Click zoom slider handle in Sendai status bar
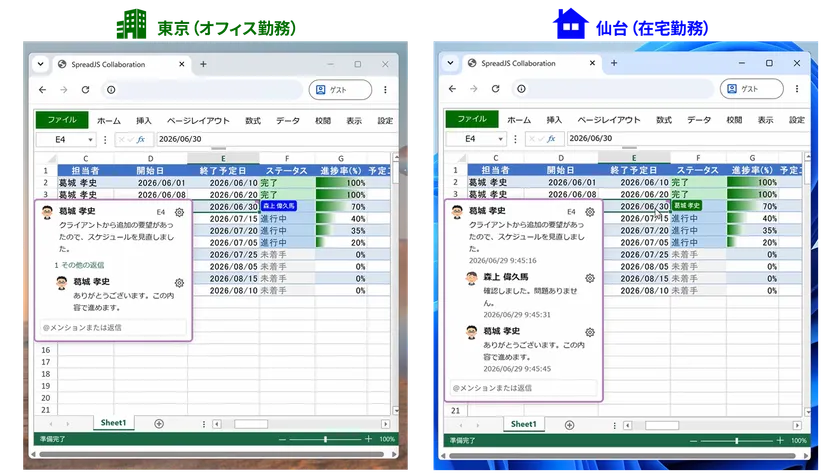840x473 pixels. coord(737,440)
